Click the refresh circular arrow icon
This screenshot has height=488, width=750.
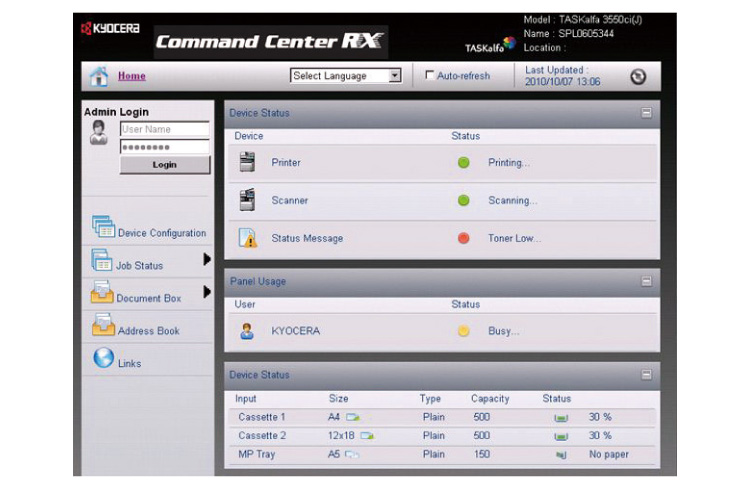coord(638,77)
